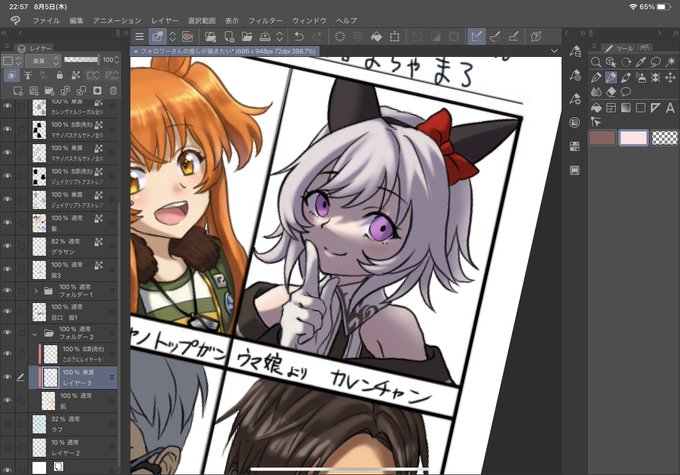The width and height of the screenshot is (680, 475).
Task: Toggle visibility of フォルダー2
Action: coord(7,332)
